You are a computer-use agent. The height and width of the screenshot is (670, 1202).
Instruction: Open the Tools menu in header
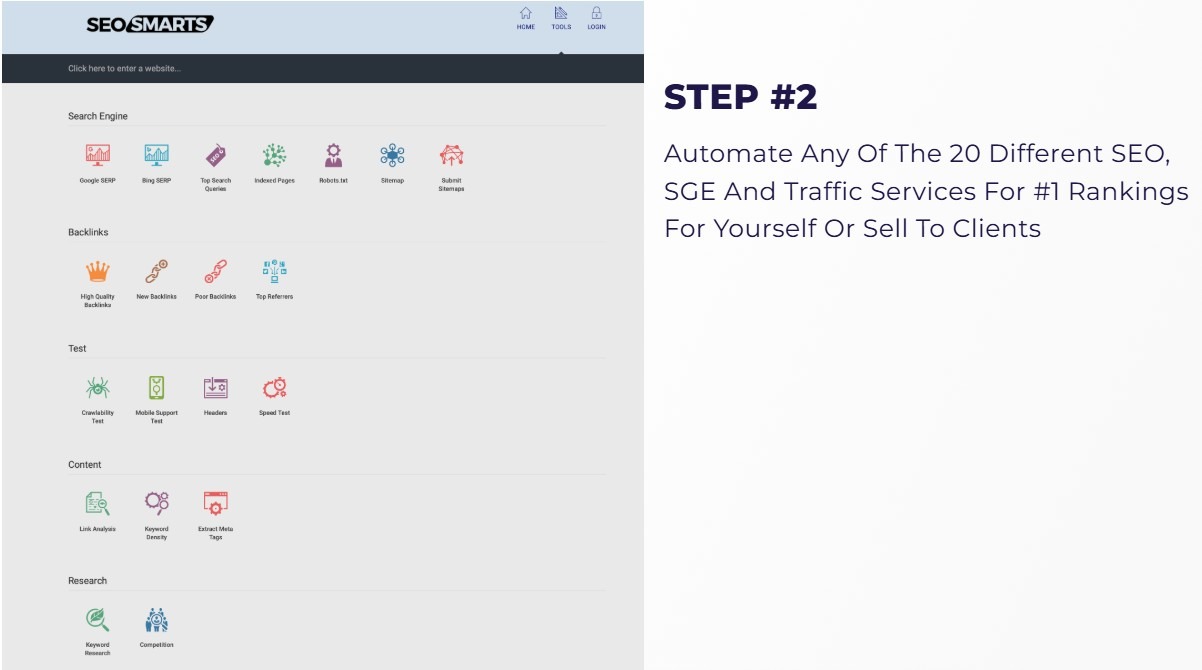(561, 18)
